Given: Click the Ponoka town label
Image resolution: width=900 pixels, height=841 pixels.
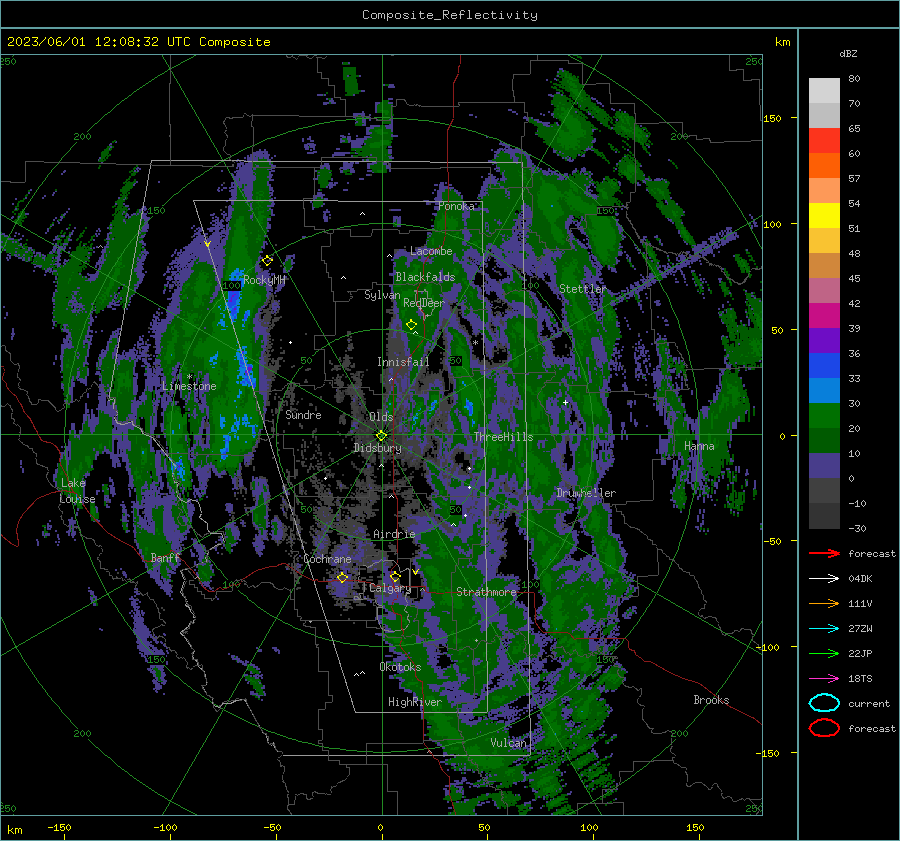Looking at the screenshot, I should 456,206.
